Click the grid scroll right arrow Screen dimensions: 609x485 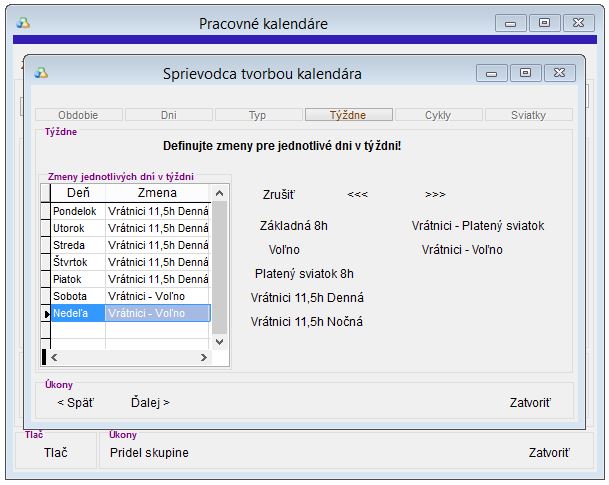[204, 357]
